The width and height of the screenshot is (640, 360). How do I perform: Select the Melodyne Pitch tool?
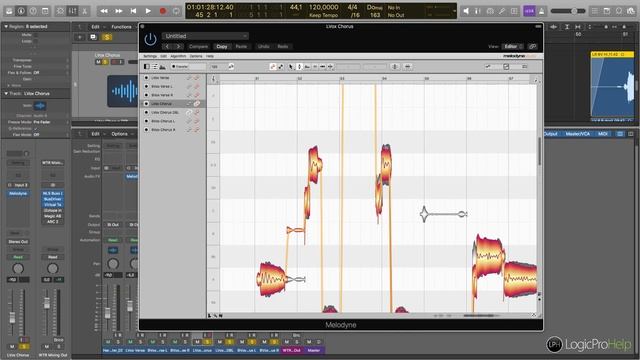(299, 67)
